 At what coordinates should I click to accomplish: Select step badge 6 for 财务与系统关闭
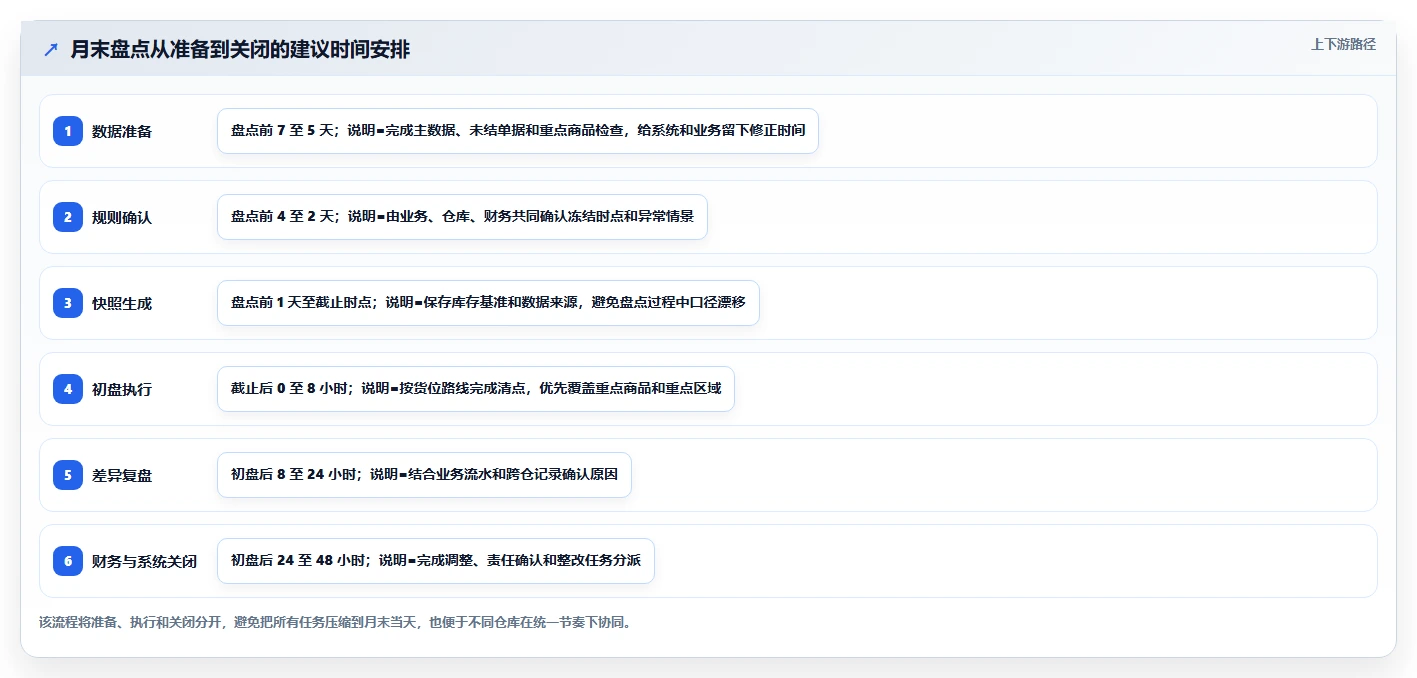[x=68, y=561]
